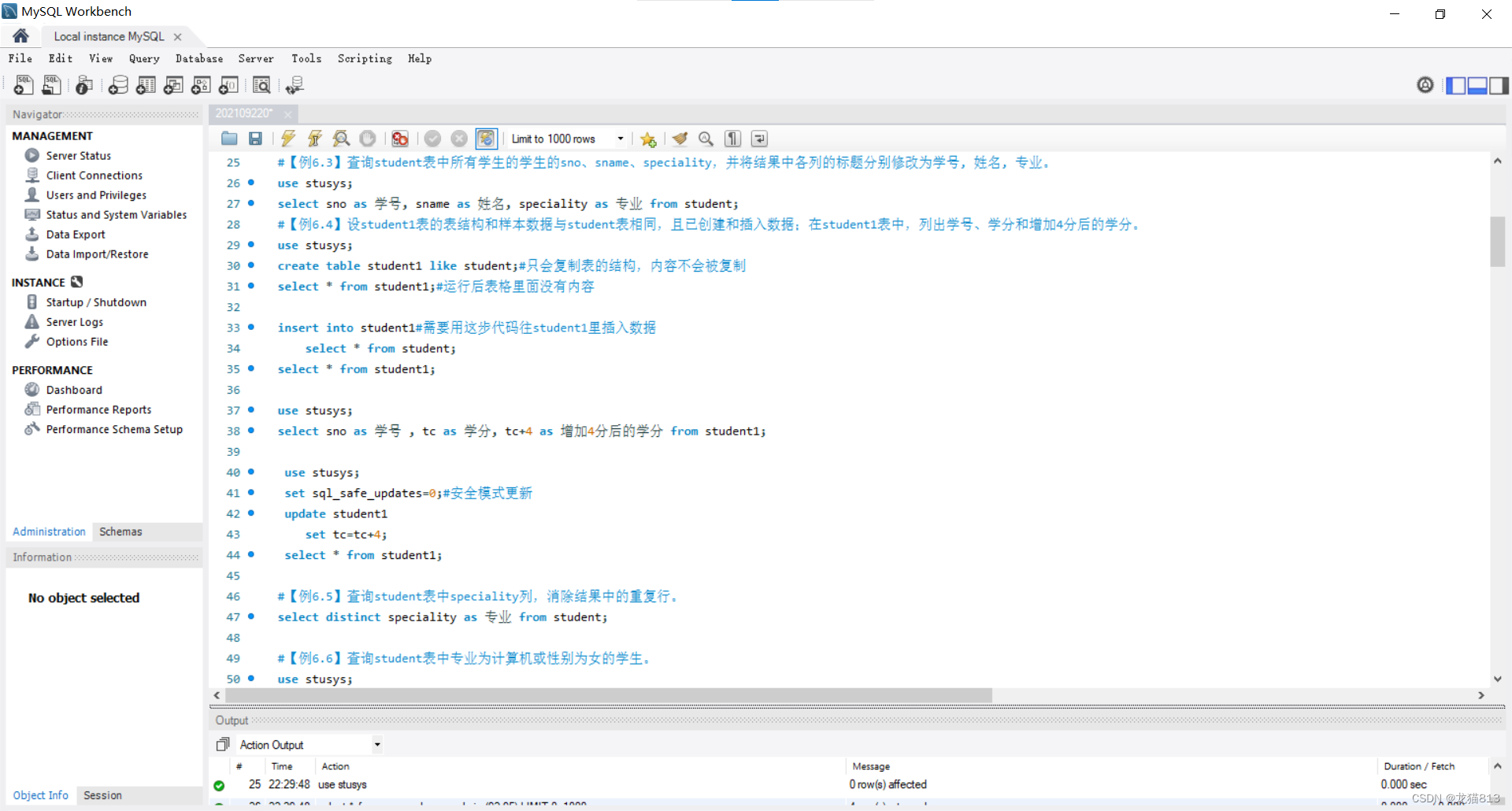Select Performance Reports in the Navigator
This screenshot has width=1512, height=811.
(98, 409)
